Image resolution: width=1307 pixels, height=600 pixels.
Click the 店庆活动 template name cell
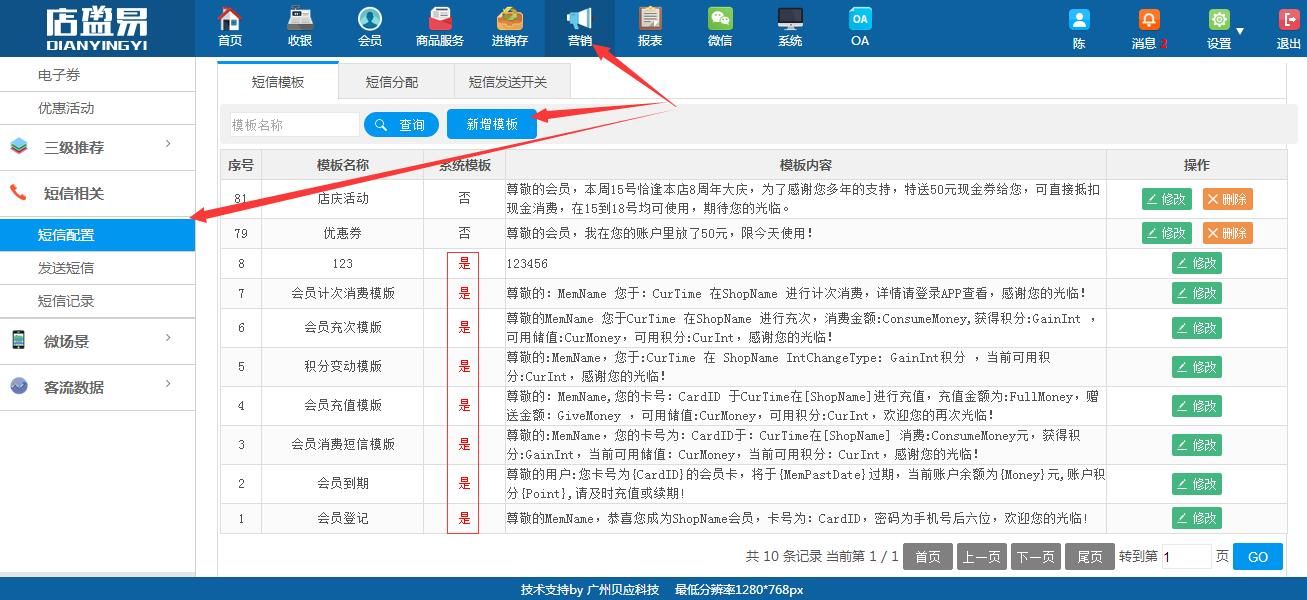[x=343, y=199]
